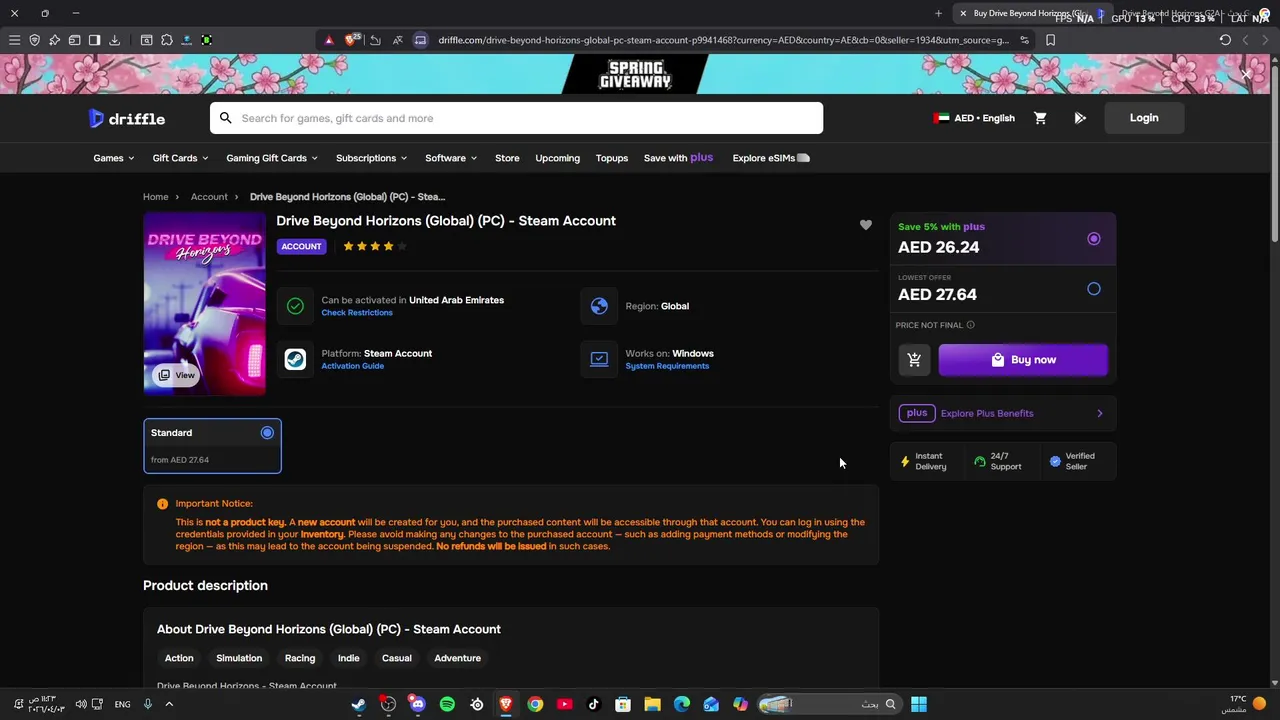Expand the Gift Cards menu dropdown

click(x=180, y=158)
